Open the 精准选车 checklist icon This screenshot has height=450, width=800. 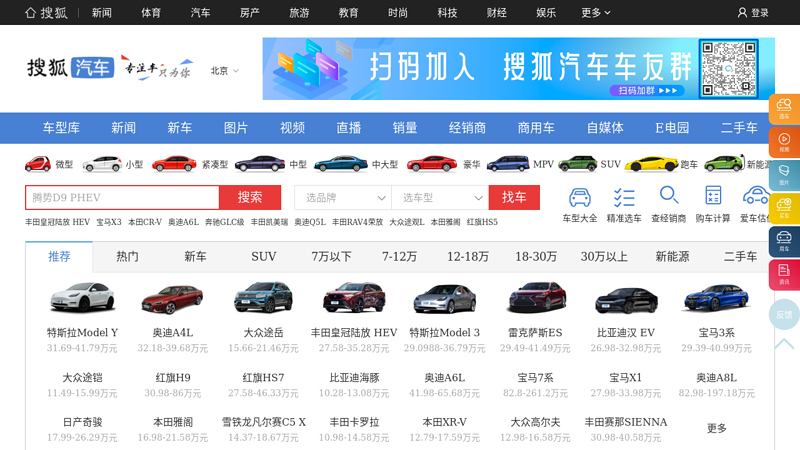pos(624,197)
